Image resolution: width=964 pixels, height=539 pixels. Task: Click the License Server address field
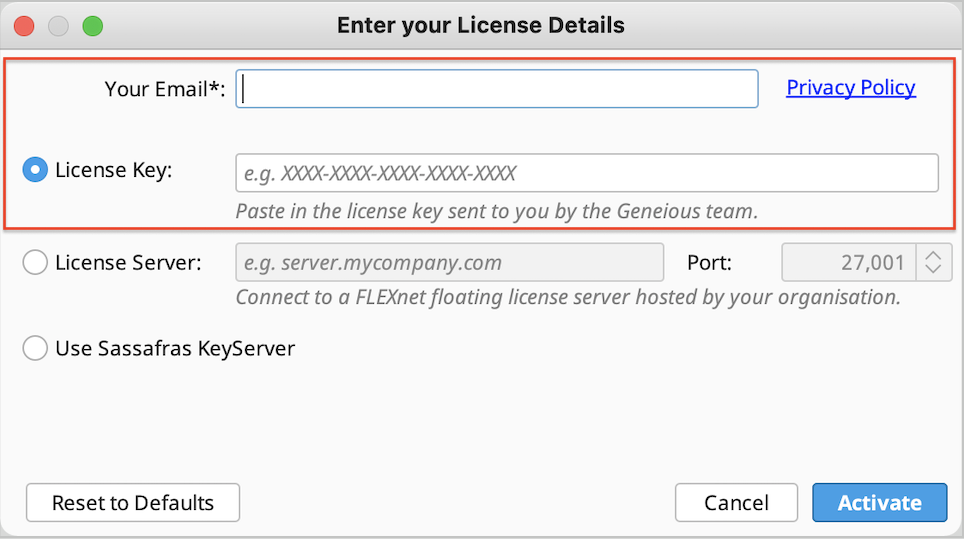(449, 262)
